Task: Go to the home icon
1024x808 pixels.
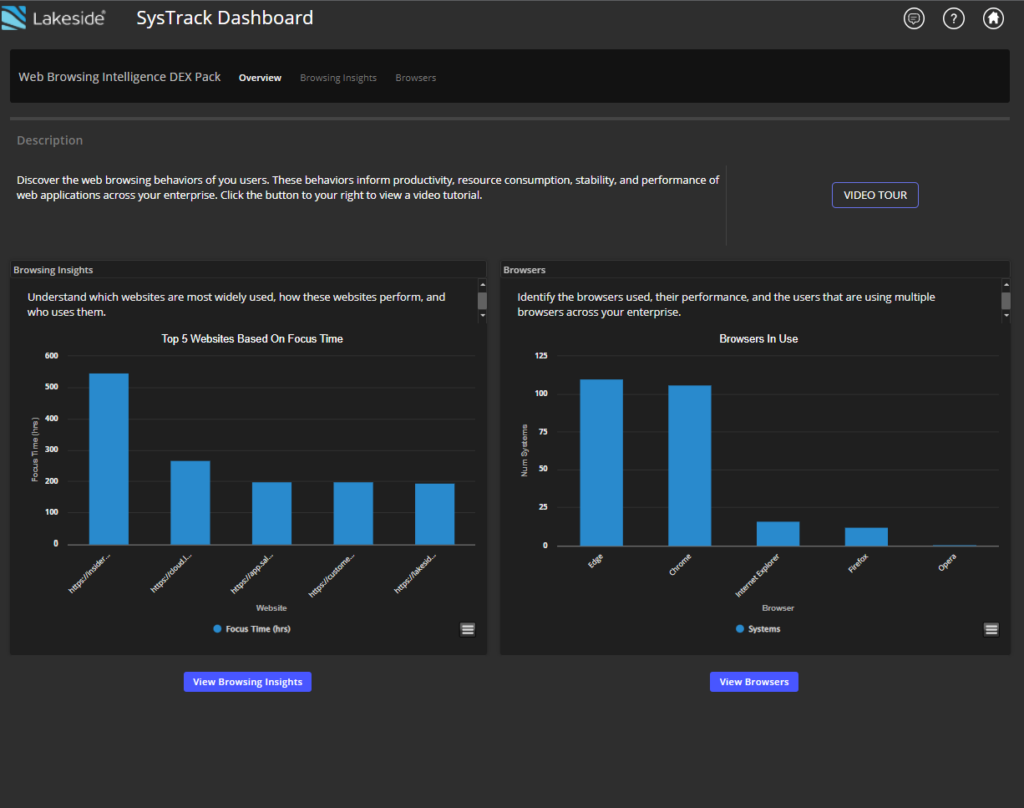Action: point(993,18)
